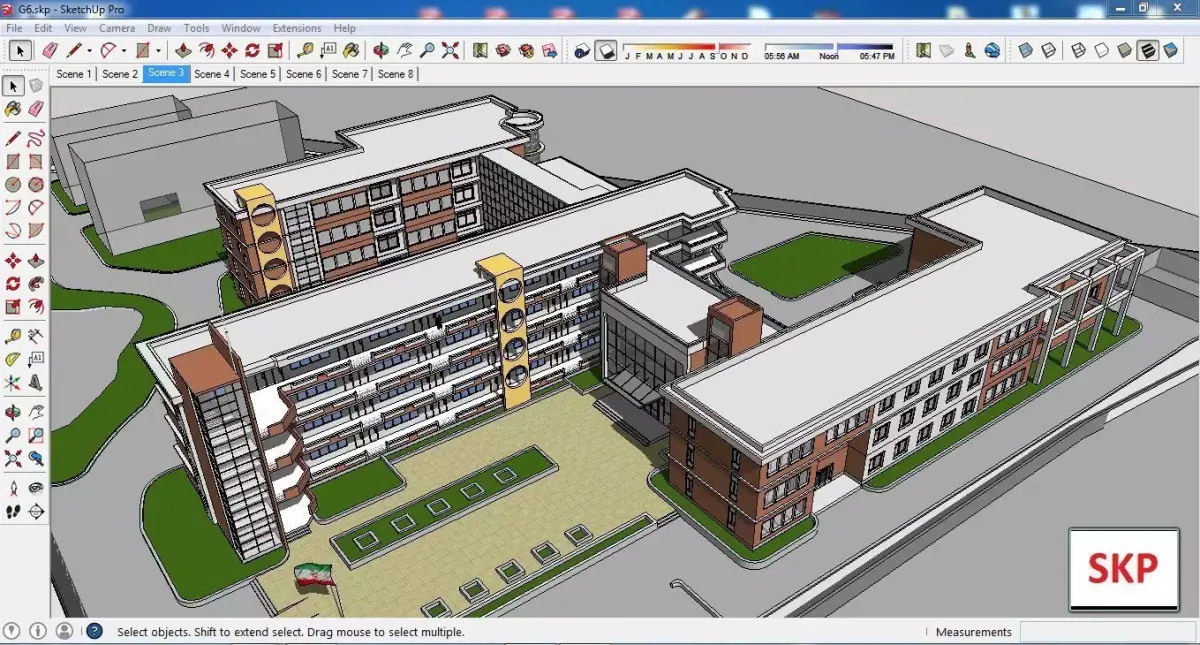1200x645 pixels.
Task: Click Add Location icon in Google toolbar
Action: point(923,50)
